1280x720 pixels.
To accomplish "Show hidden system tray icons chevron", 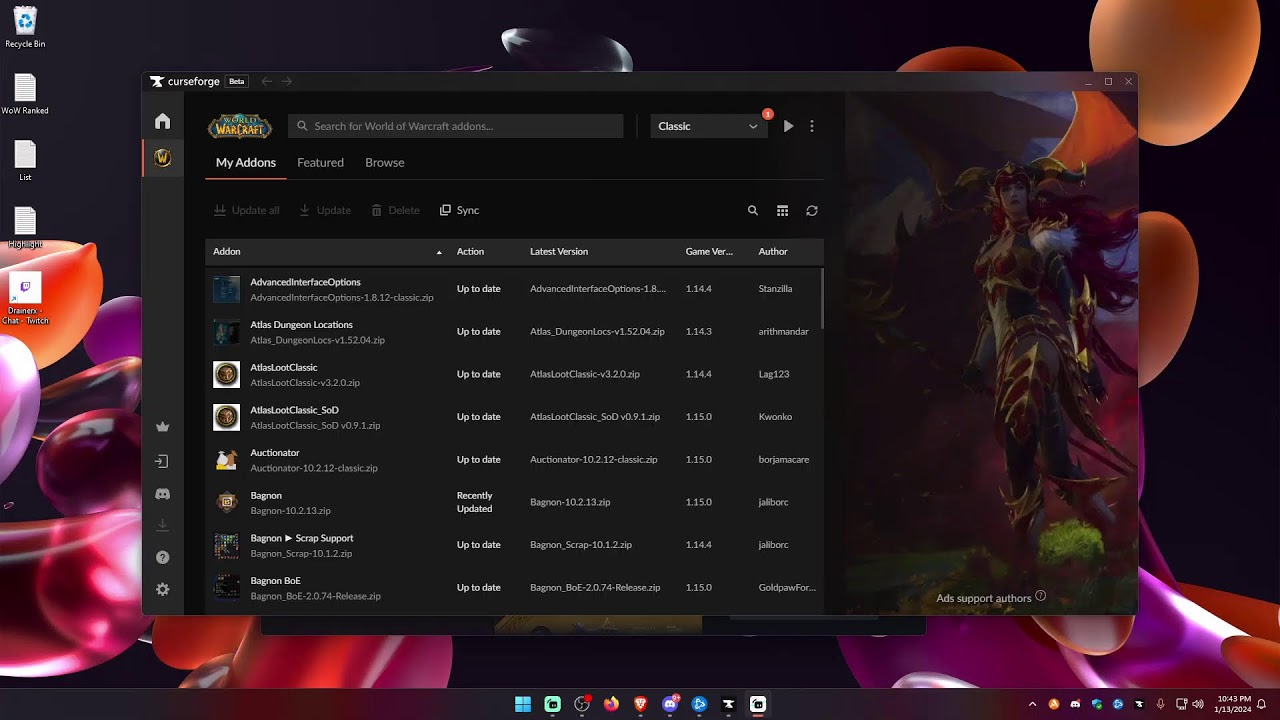I will (1032, 704).
